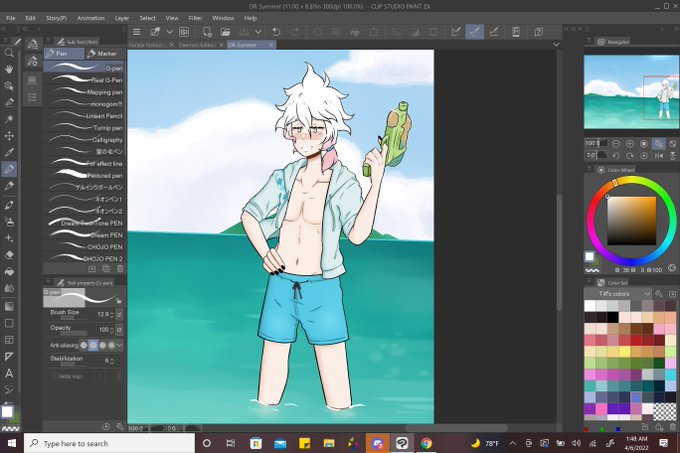680x453 pixels.
Task: Choose the Calligraphy sub tool
Action: pyautogui.click(x=84, y=140)
